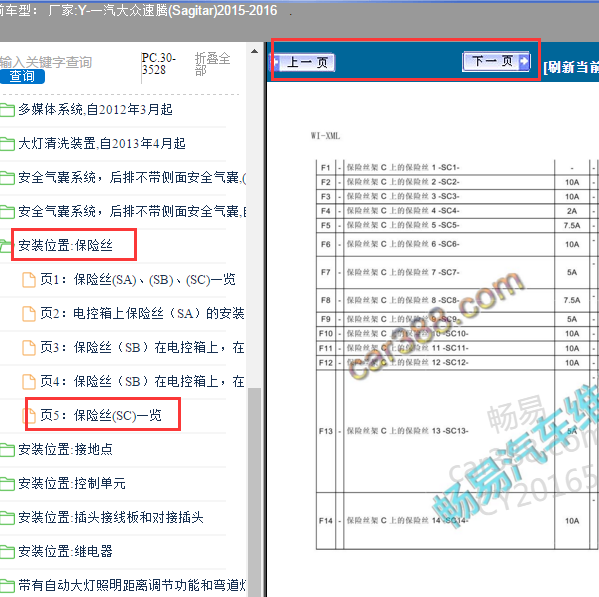This screenshot has height=597, width=599.
Task: Expand 安装位置:接地点 folder
Action: [x=65, y=449]
